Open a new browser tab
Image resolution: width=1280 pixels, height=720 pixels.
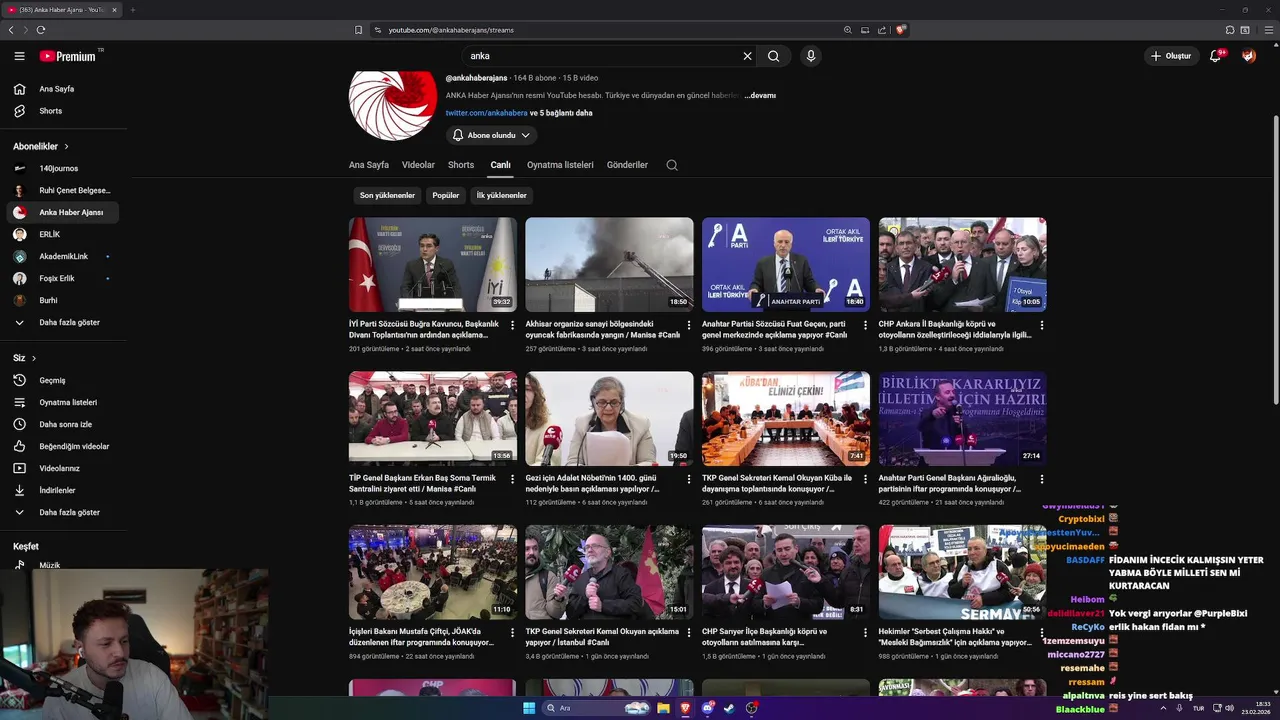[132, 10]
